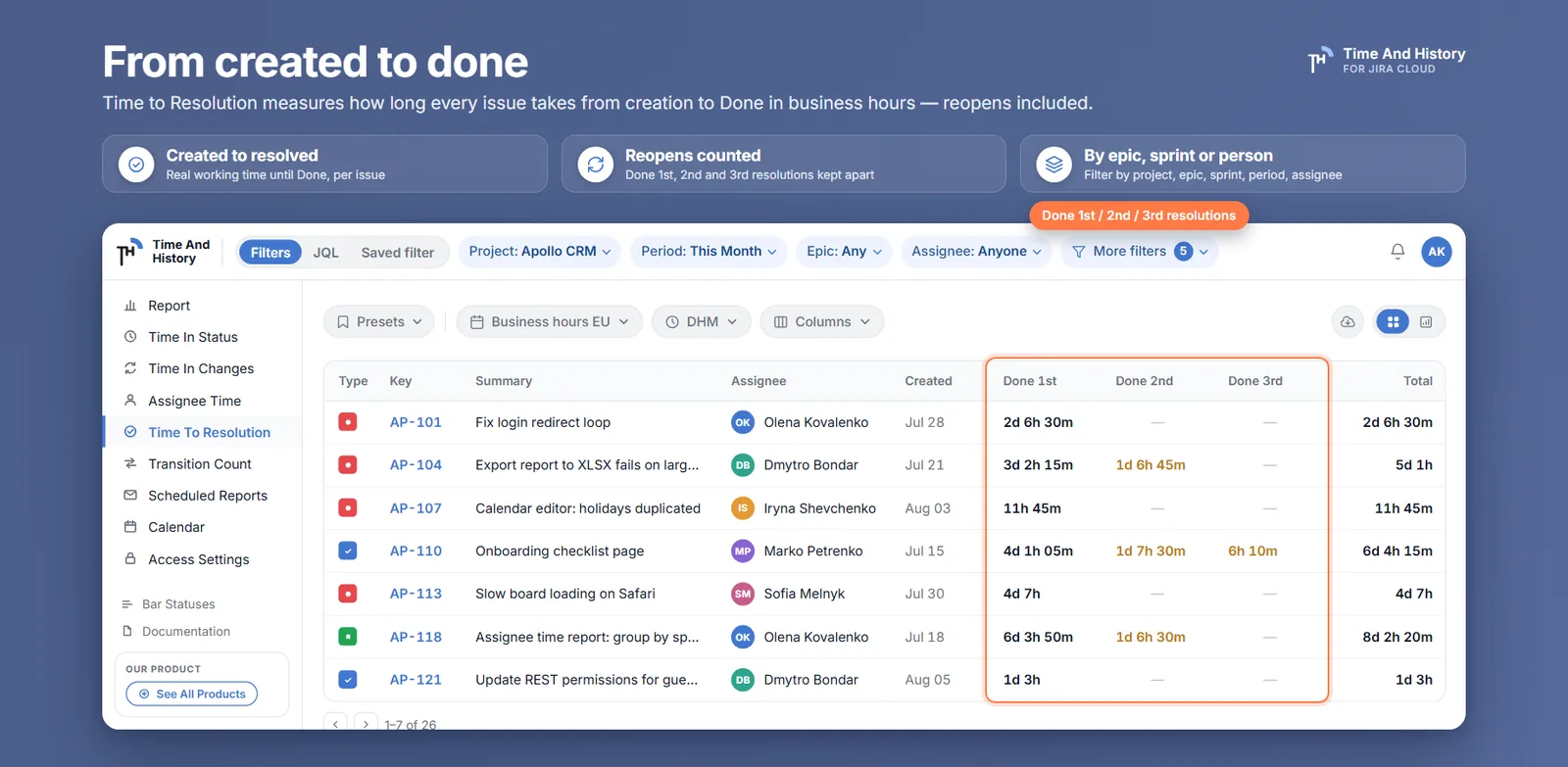Click the See All Products button
Screen dimensions: 1568x767
[192, 695]
